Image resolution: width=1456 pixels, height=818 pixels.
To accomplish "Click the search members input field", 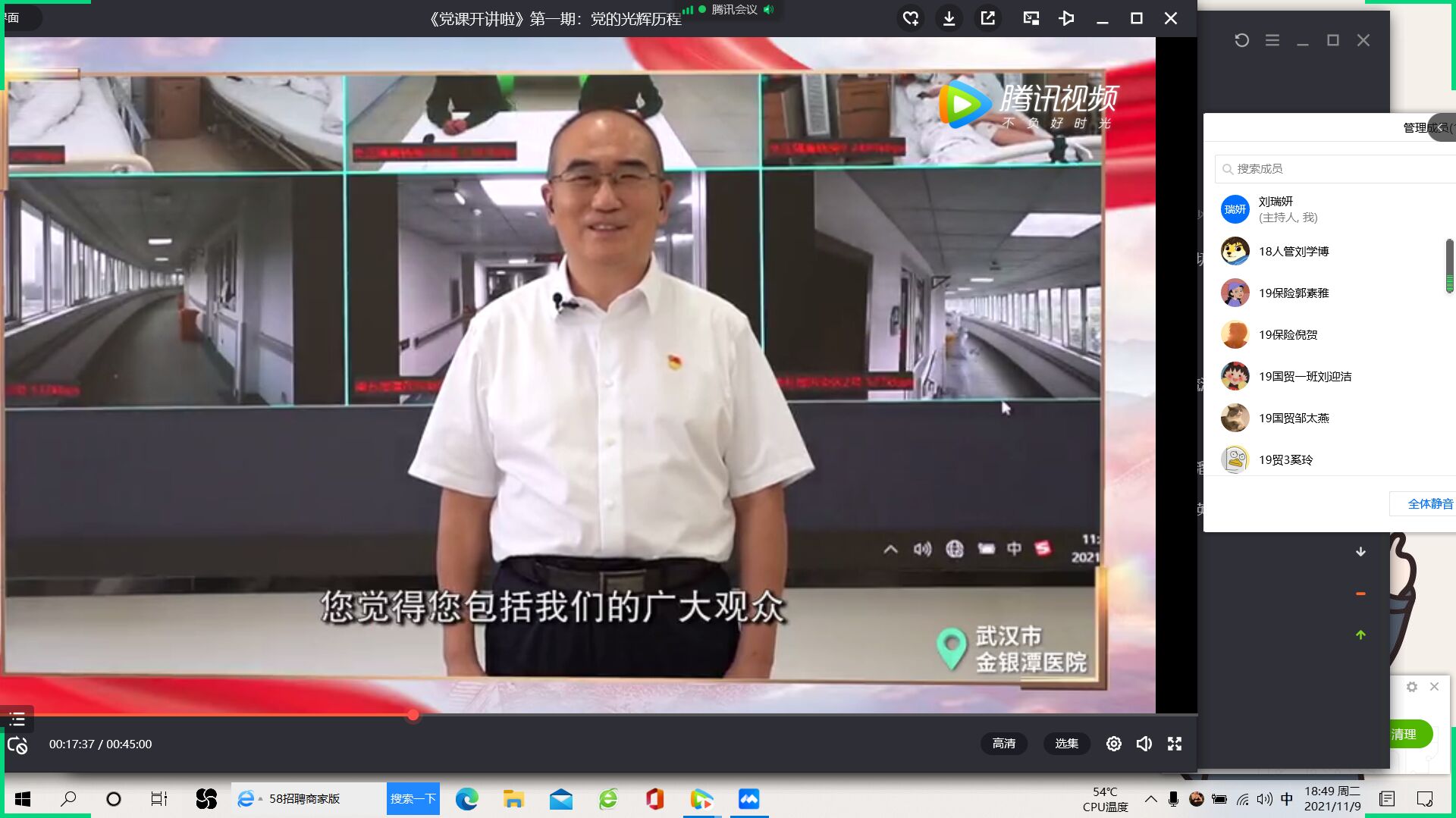I will click(1335, 168).
